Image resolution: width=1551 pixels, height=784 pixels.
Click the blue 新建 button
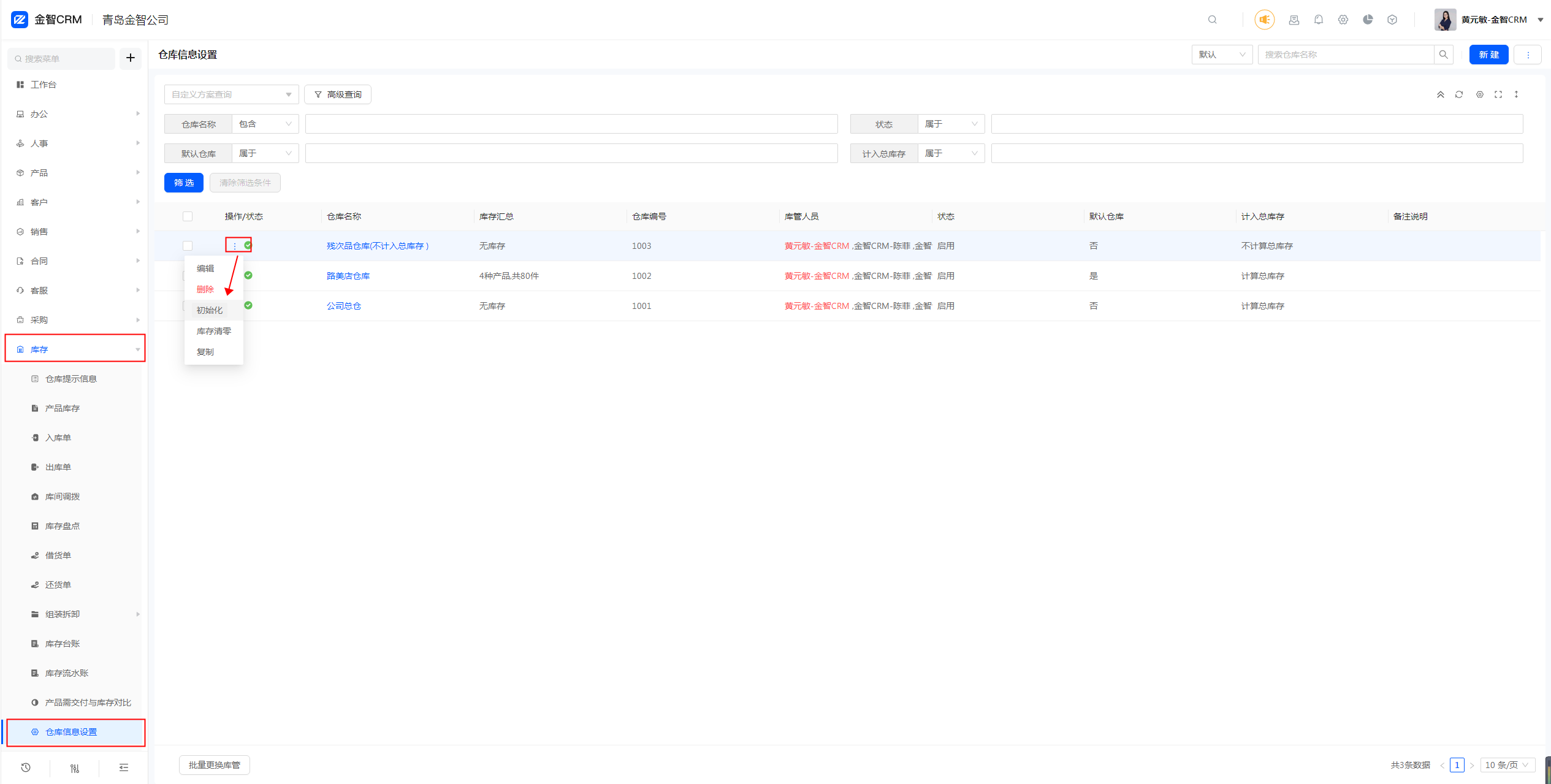click(x=1488, y=55)
